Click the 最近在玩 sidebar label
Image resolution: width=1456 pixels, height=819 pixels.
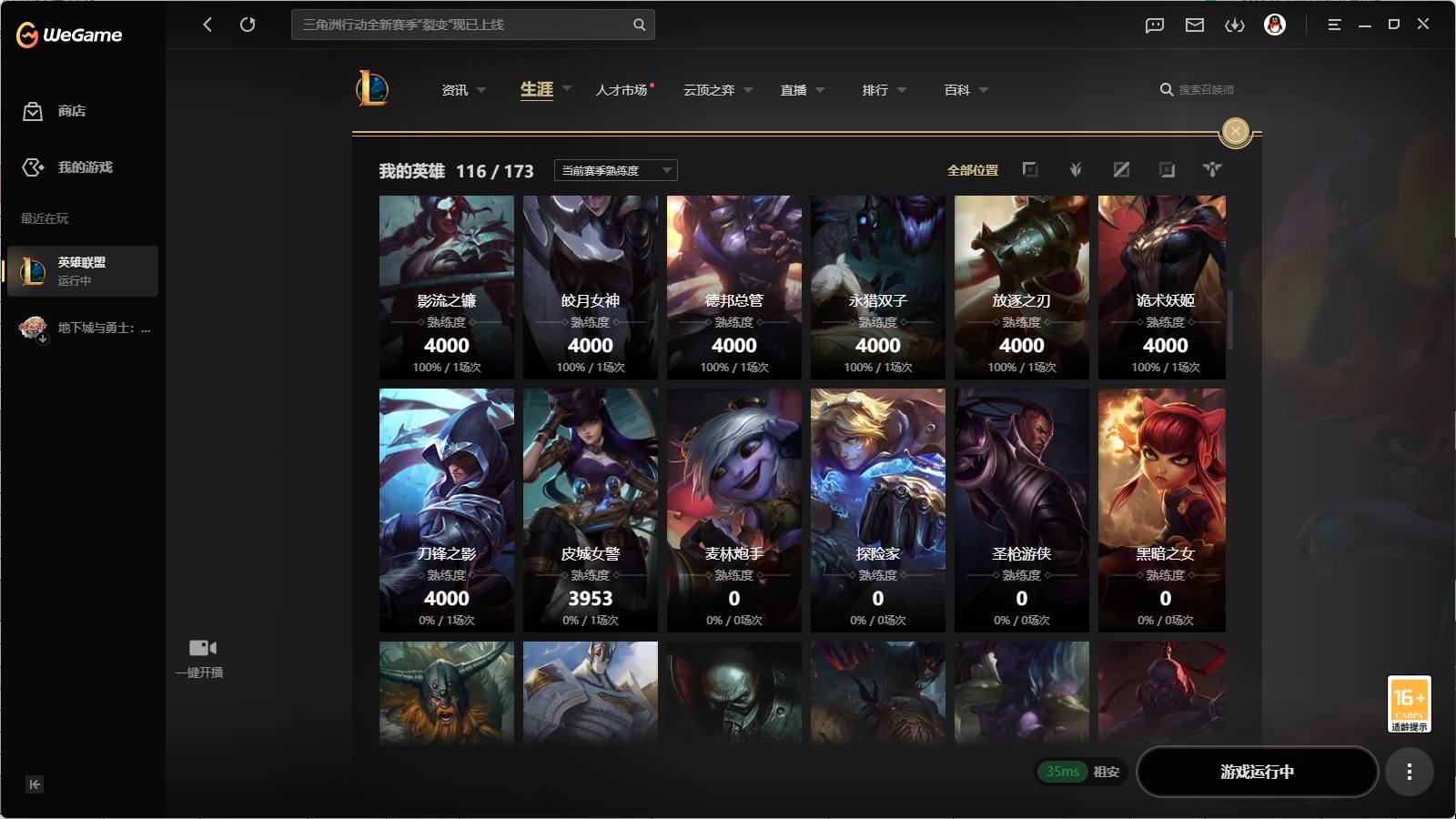coord(45,218)
